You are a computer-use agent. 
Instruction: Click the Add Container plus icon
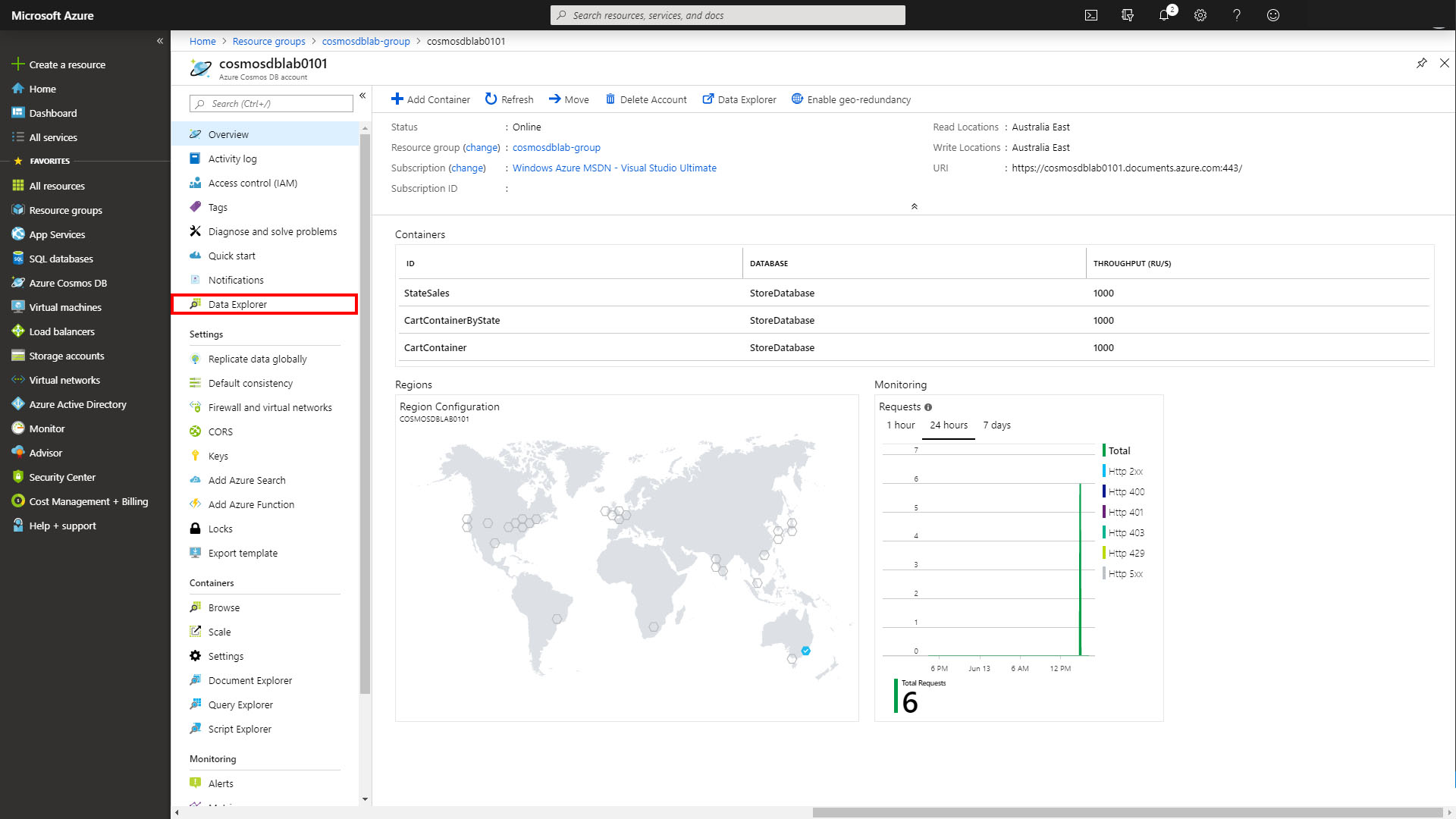[x=397, y=99]
